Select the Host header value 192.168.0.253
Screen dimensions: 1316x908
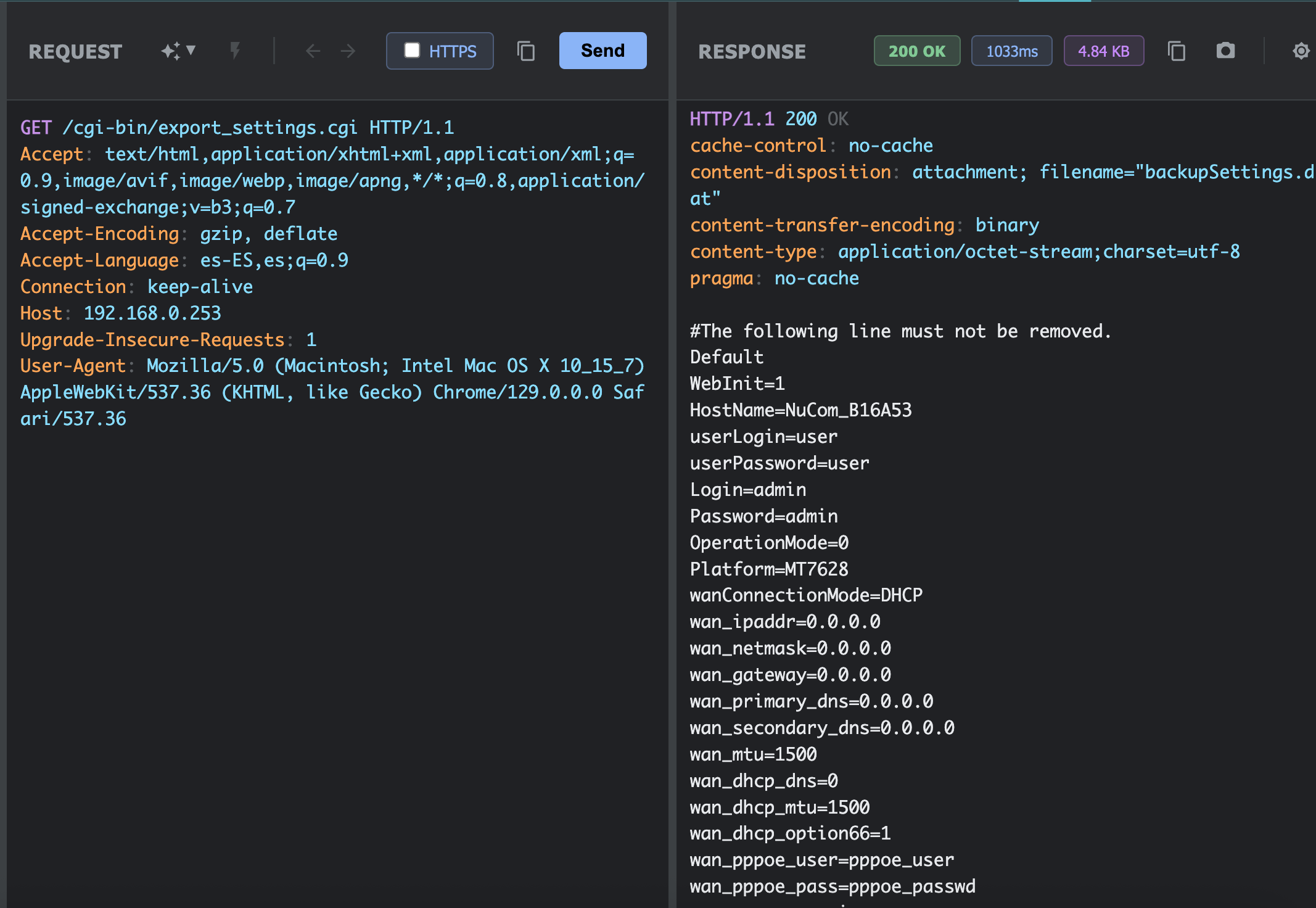click(x=152, y=313)
